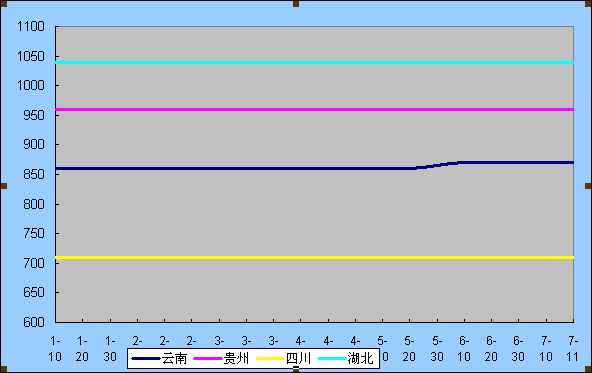Select the cyan data series line
Image resolution: width=592 pixels, height=373 pixels.
click(x=314, y=62)
